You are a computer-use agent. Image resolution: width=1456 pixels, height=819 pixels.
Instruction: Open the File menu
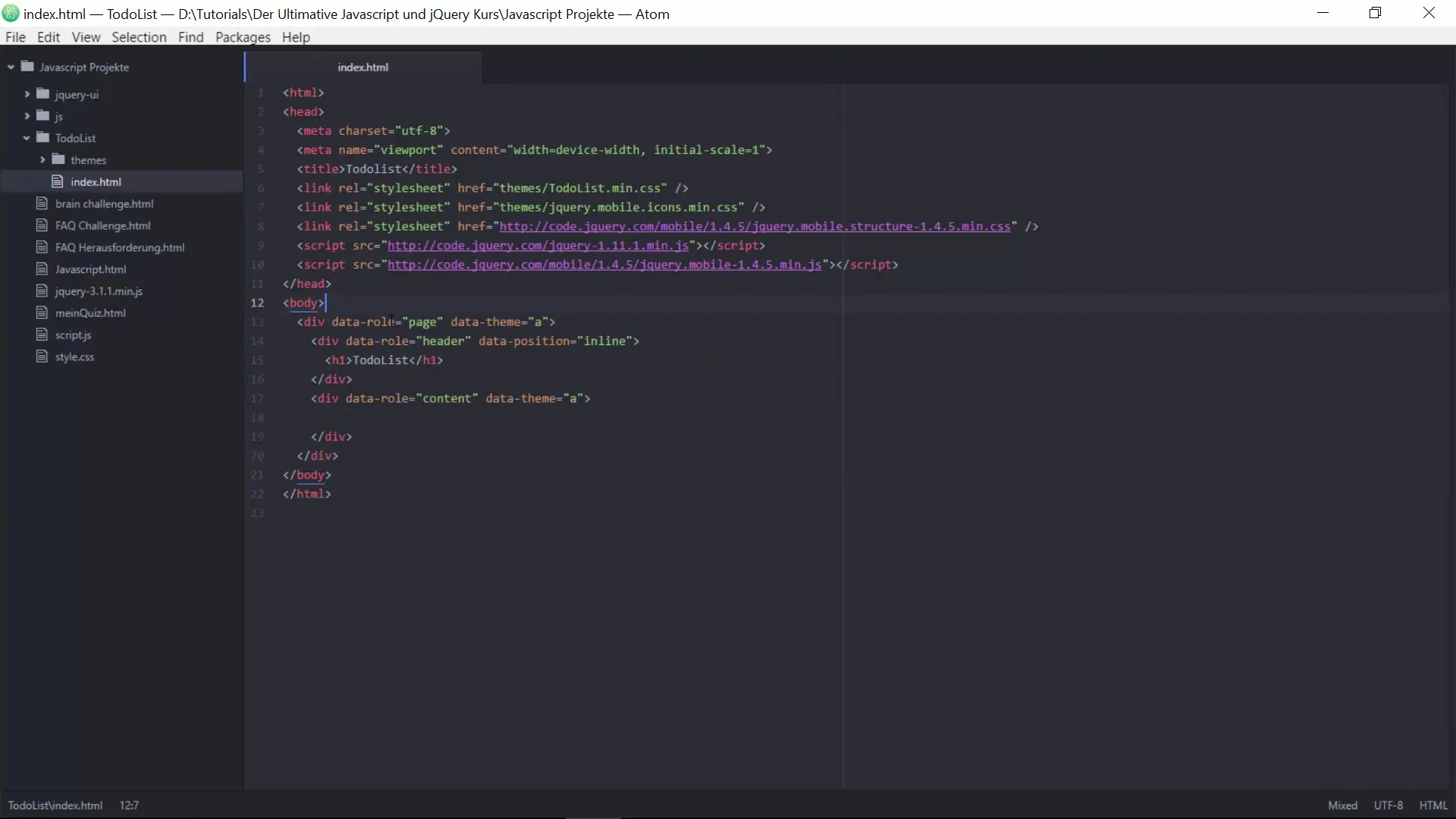pyautogui.click(x=15, y=37)
